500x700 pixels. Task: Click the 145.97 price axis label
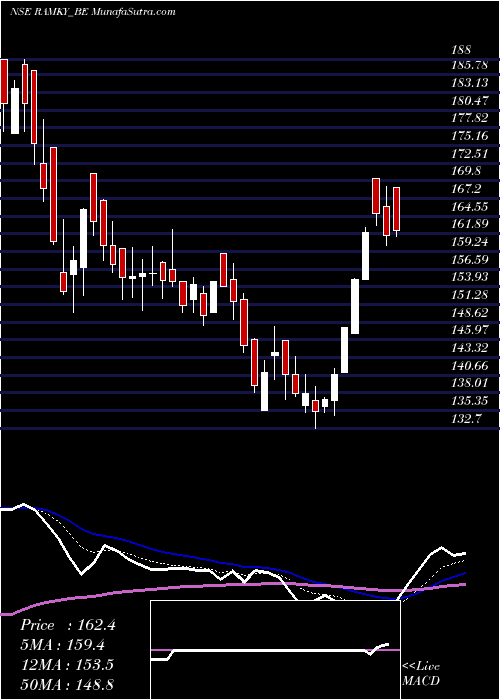[470, 330]
